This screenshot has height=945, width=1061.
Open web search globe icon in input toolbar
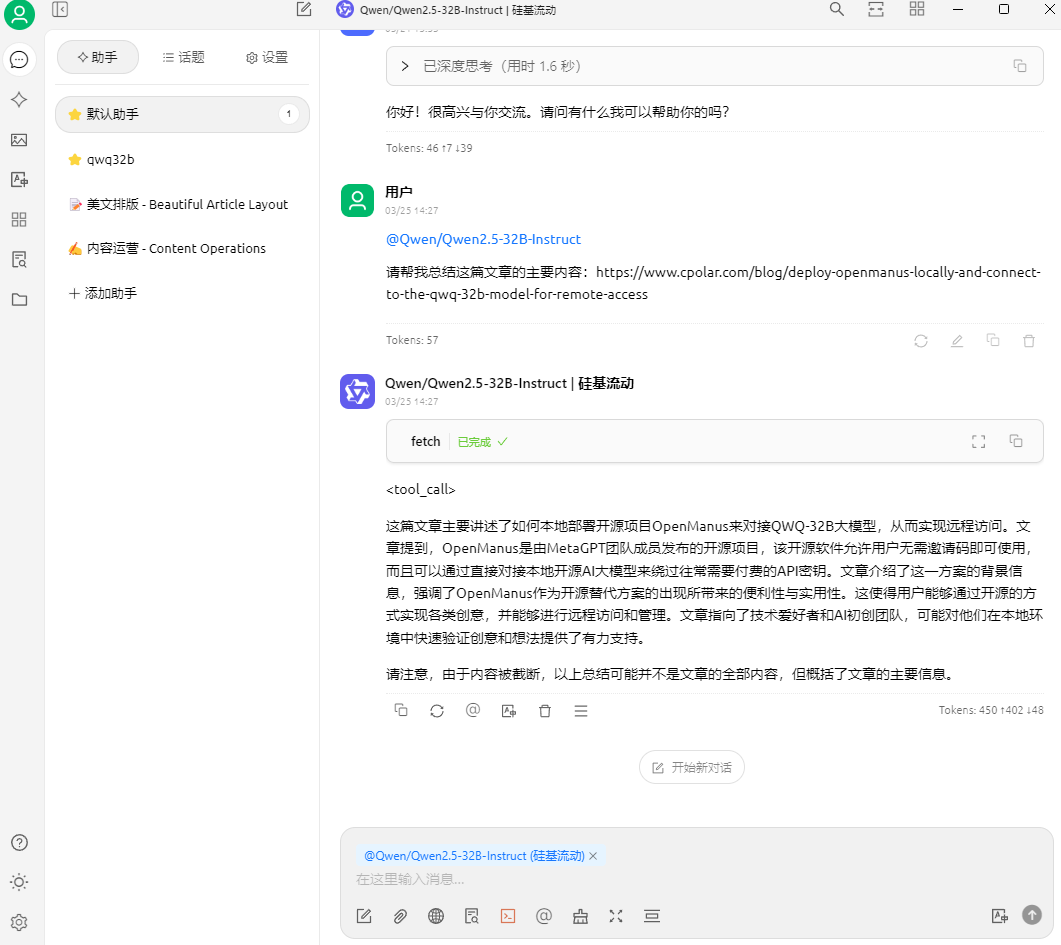click(436, 916)
